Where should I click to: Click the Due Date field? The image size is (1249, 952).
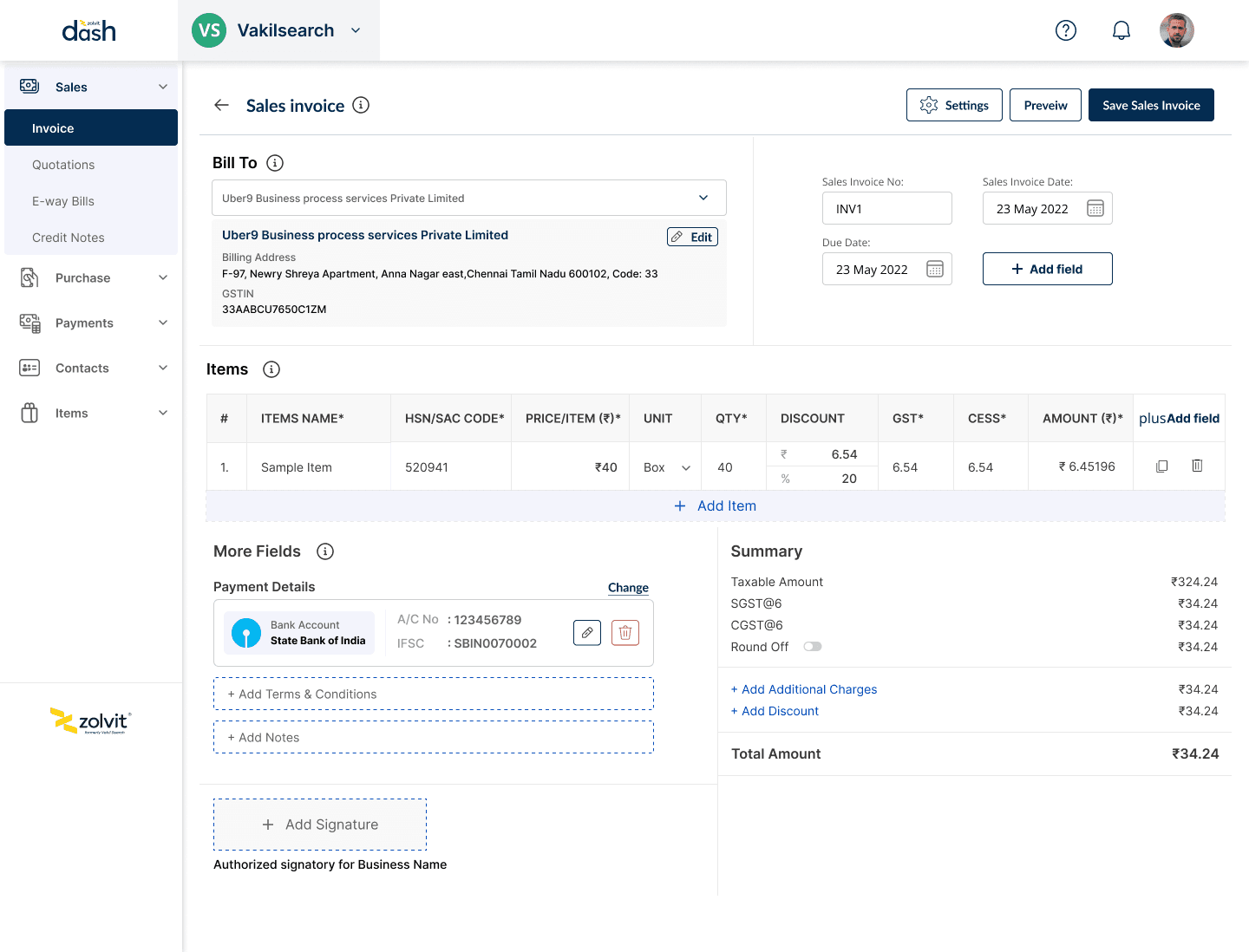click(886, 269)
